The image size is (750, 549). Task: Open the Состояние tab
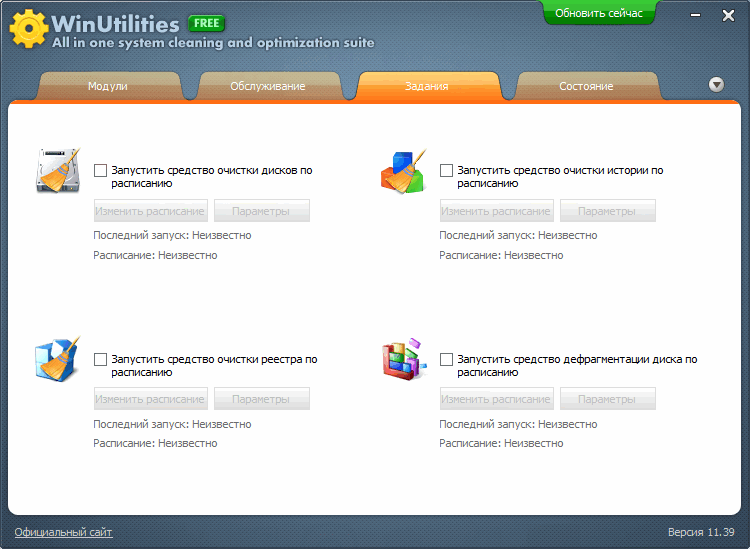coord(586,86)
